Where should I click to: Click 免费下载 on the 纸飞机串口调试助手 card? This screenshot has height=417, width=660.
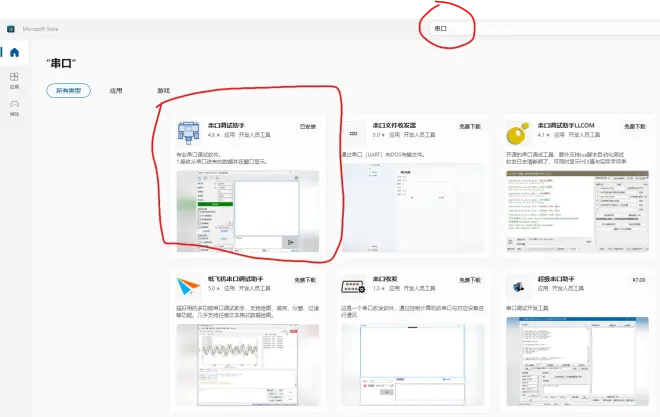coord(305,280)
